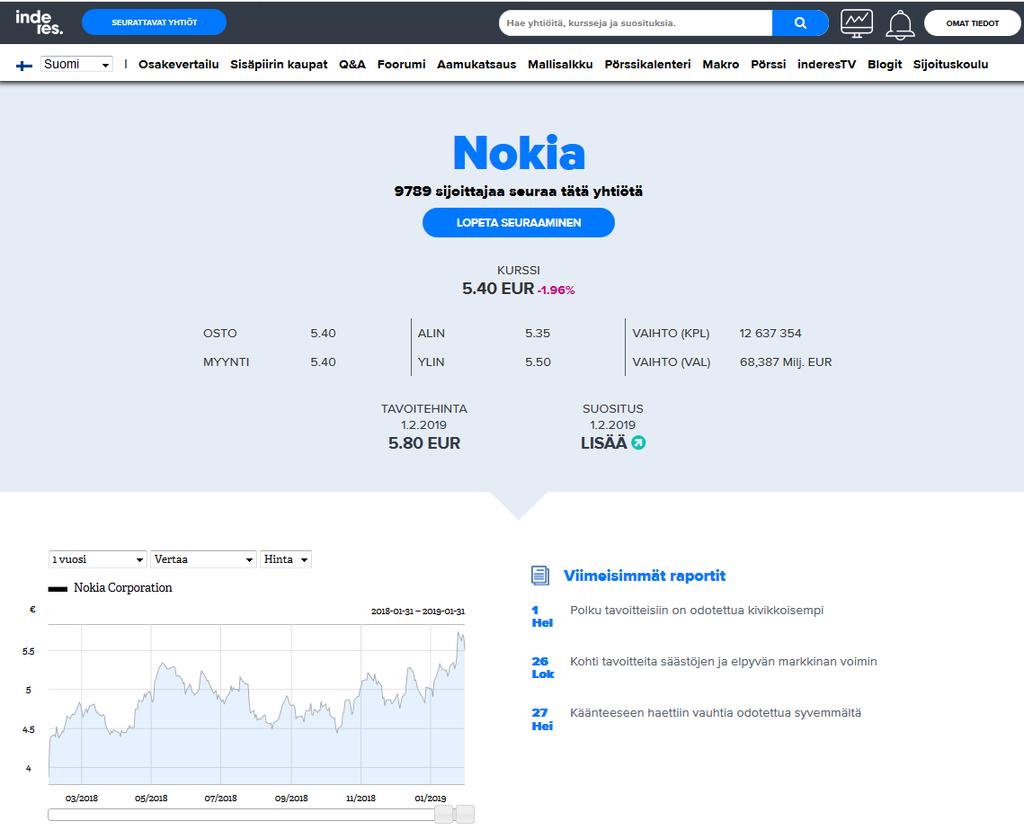Click the left chart range slider handle
This screenshot has height=839, width=1024.
click(x=444, y=814)
